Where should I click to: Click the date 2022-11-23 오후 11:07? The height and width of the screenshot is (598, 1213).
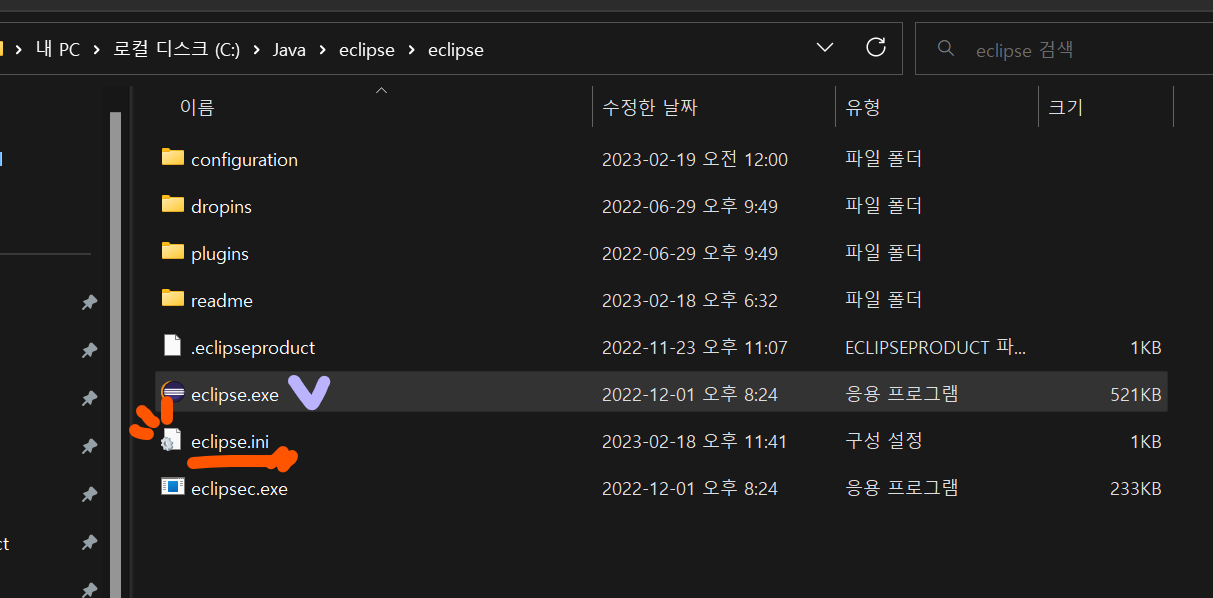click(694, 348)
